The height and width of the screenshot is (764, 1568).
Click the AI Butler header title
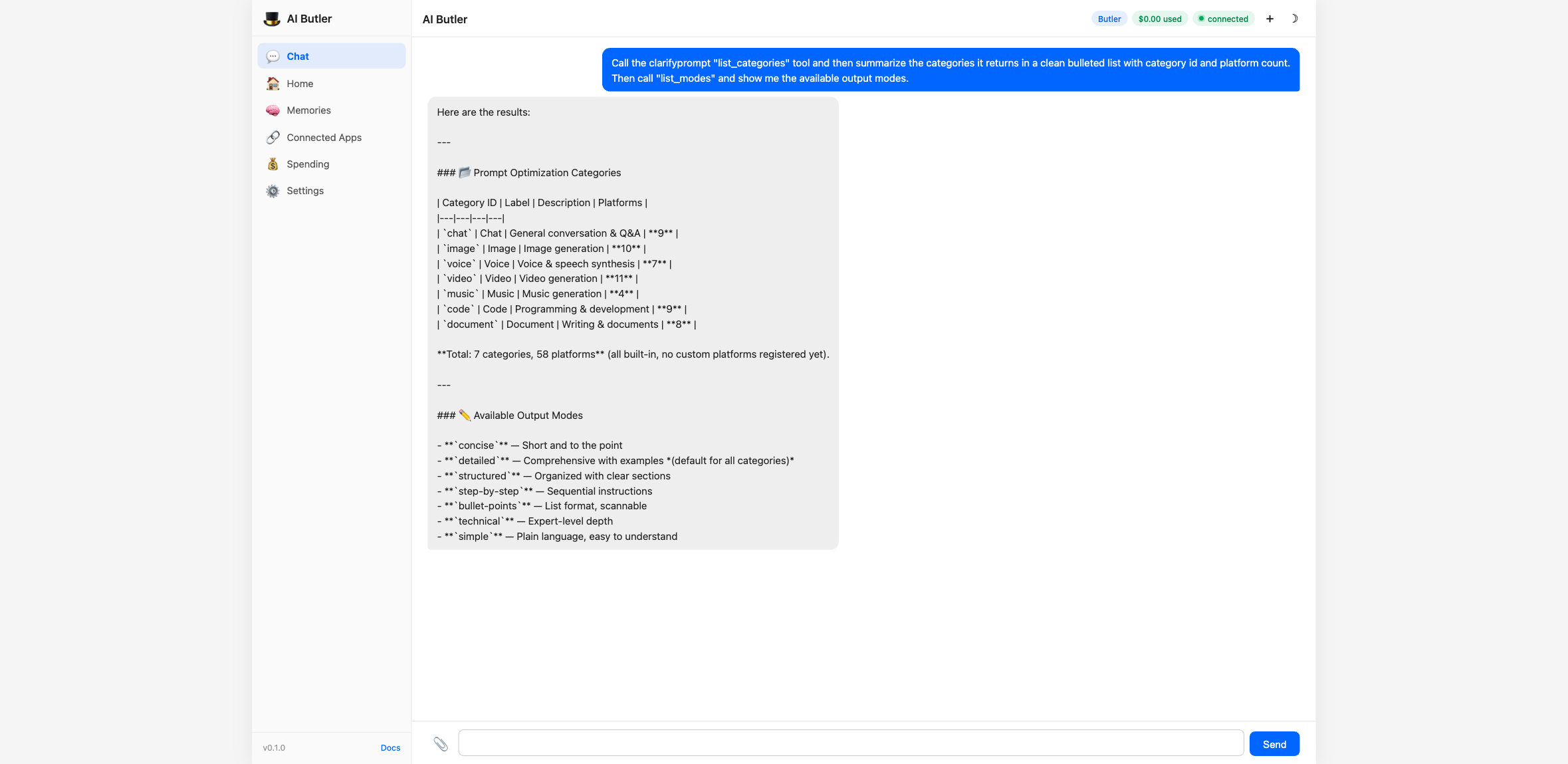(445, 19)
